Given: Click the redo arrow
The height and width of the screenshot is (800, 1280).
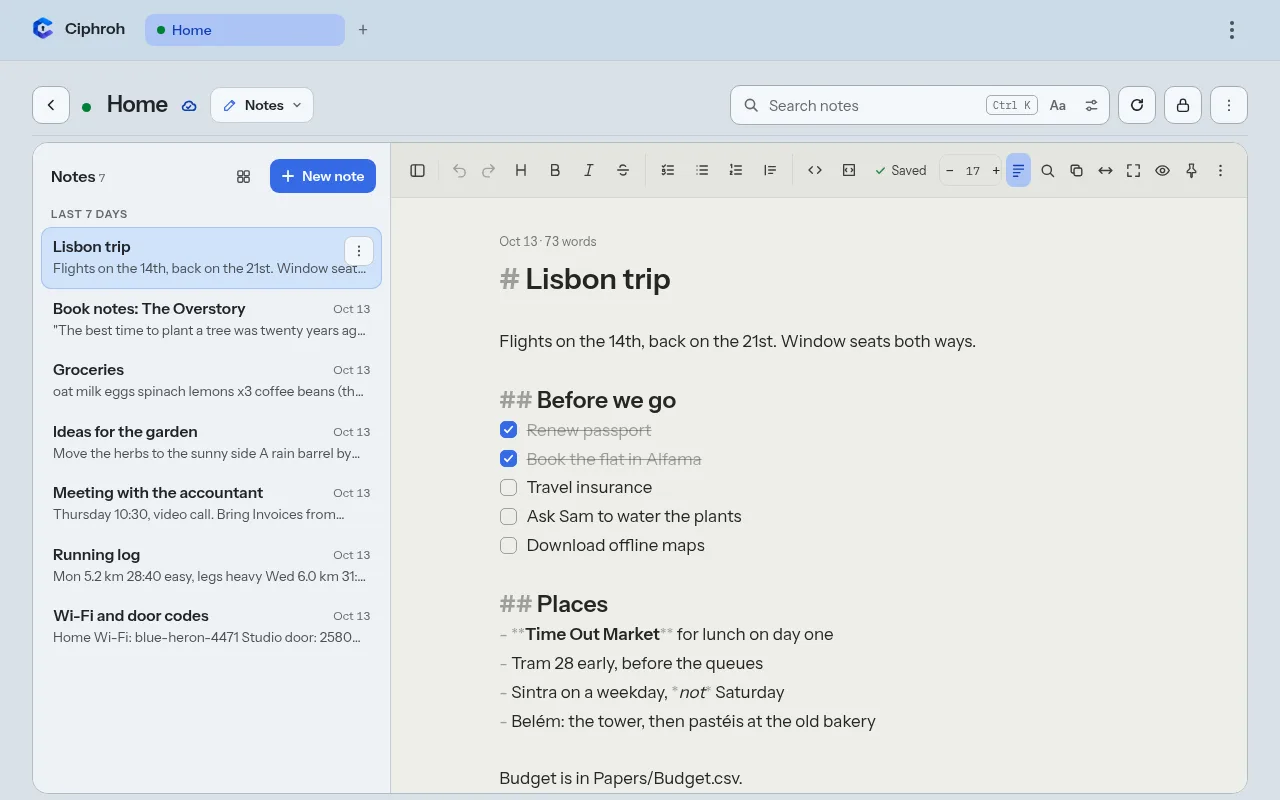Looking at the screenshot, I should click(x=488, y=171).
